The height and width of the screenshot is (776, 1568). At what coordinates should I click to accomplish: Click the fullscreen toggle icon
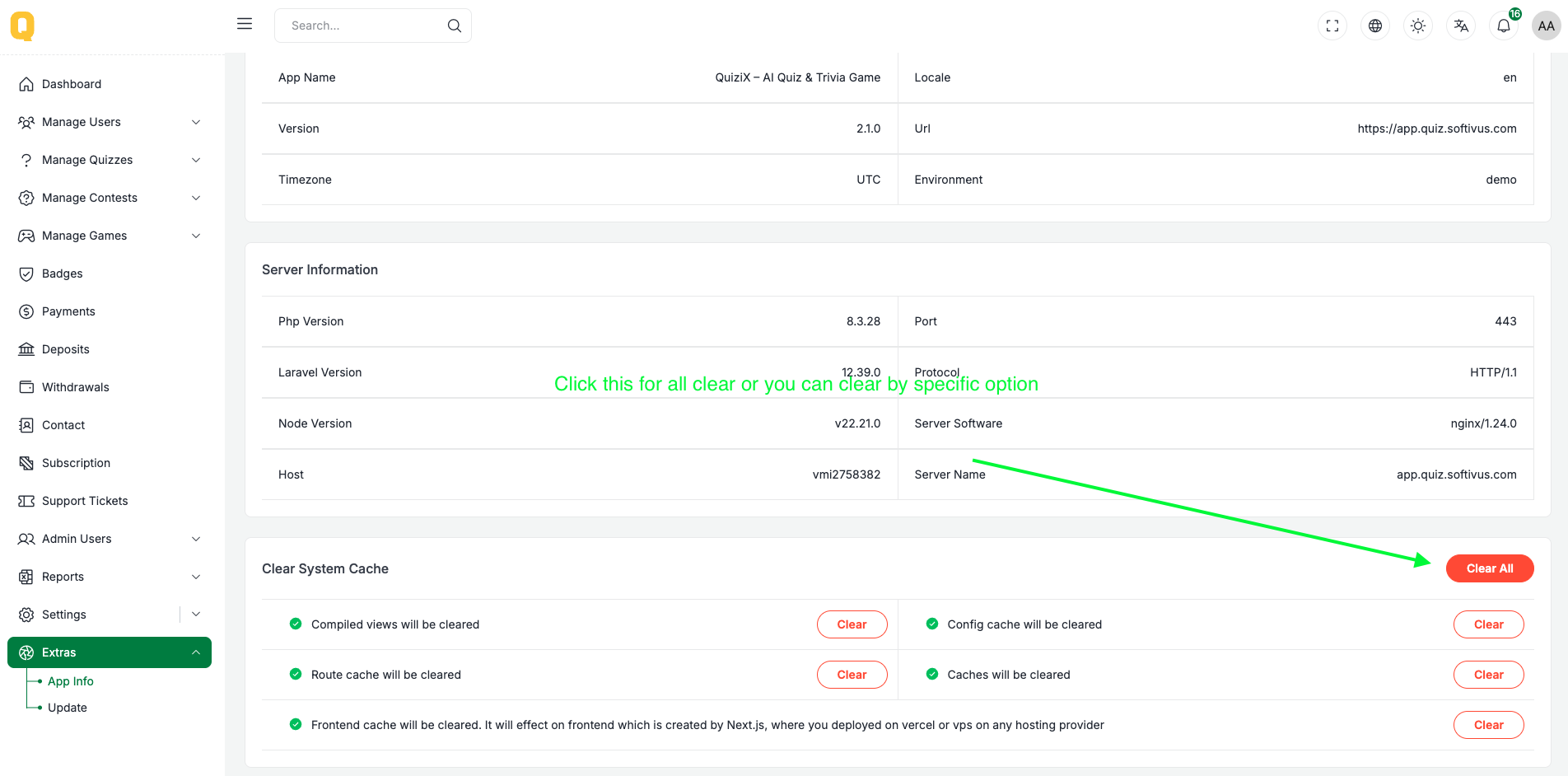coord(1332,26)
